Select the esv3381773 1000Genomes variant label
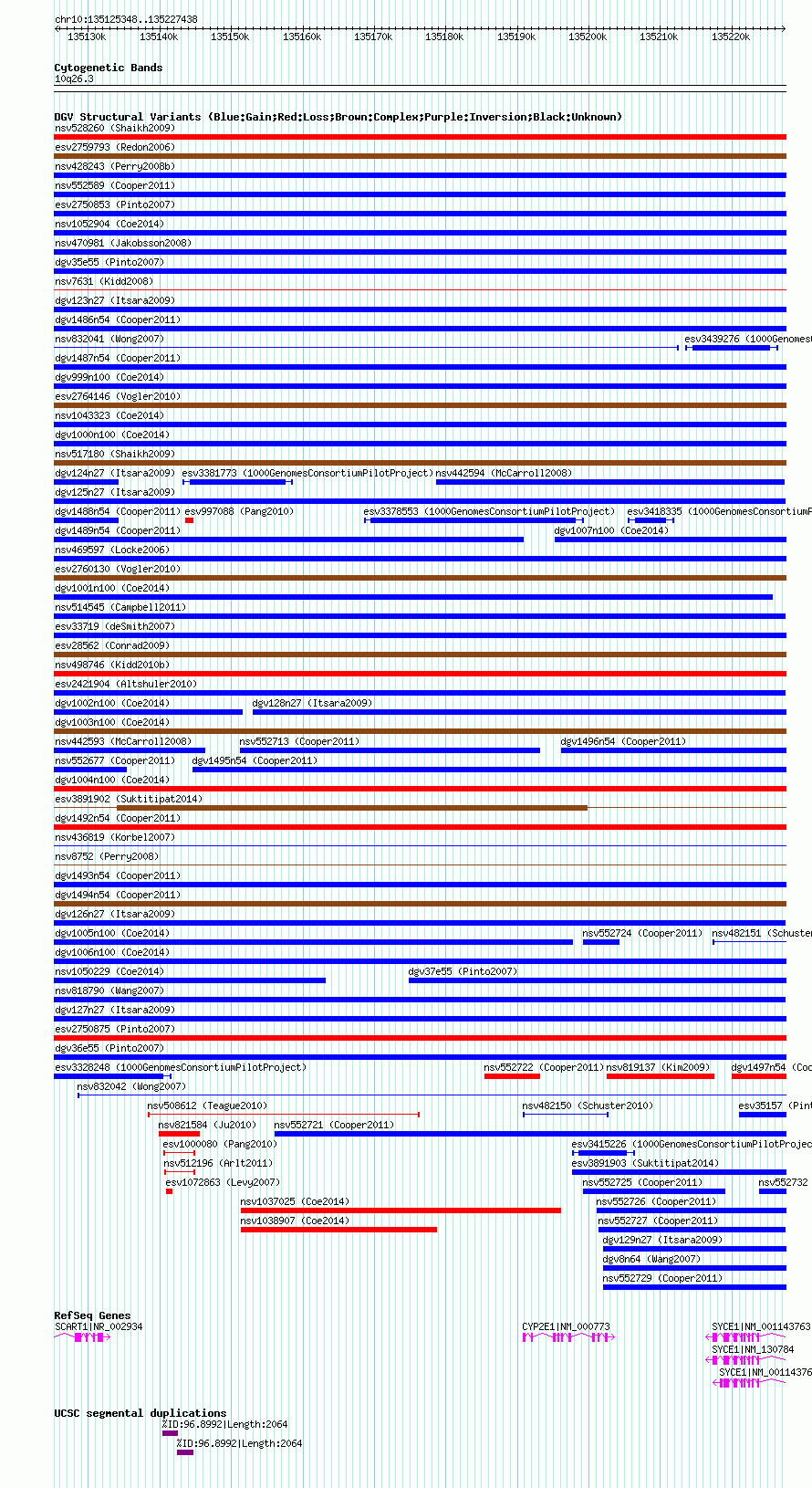Image resolution: width=812 pixels, height=1488 pixels. point(307,473)
